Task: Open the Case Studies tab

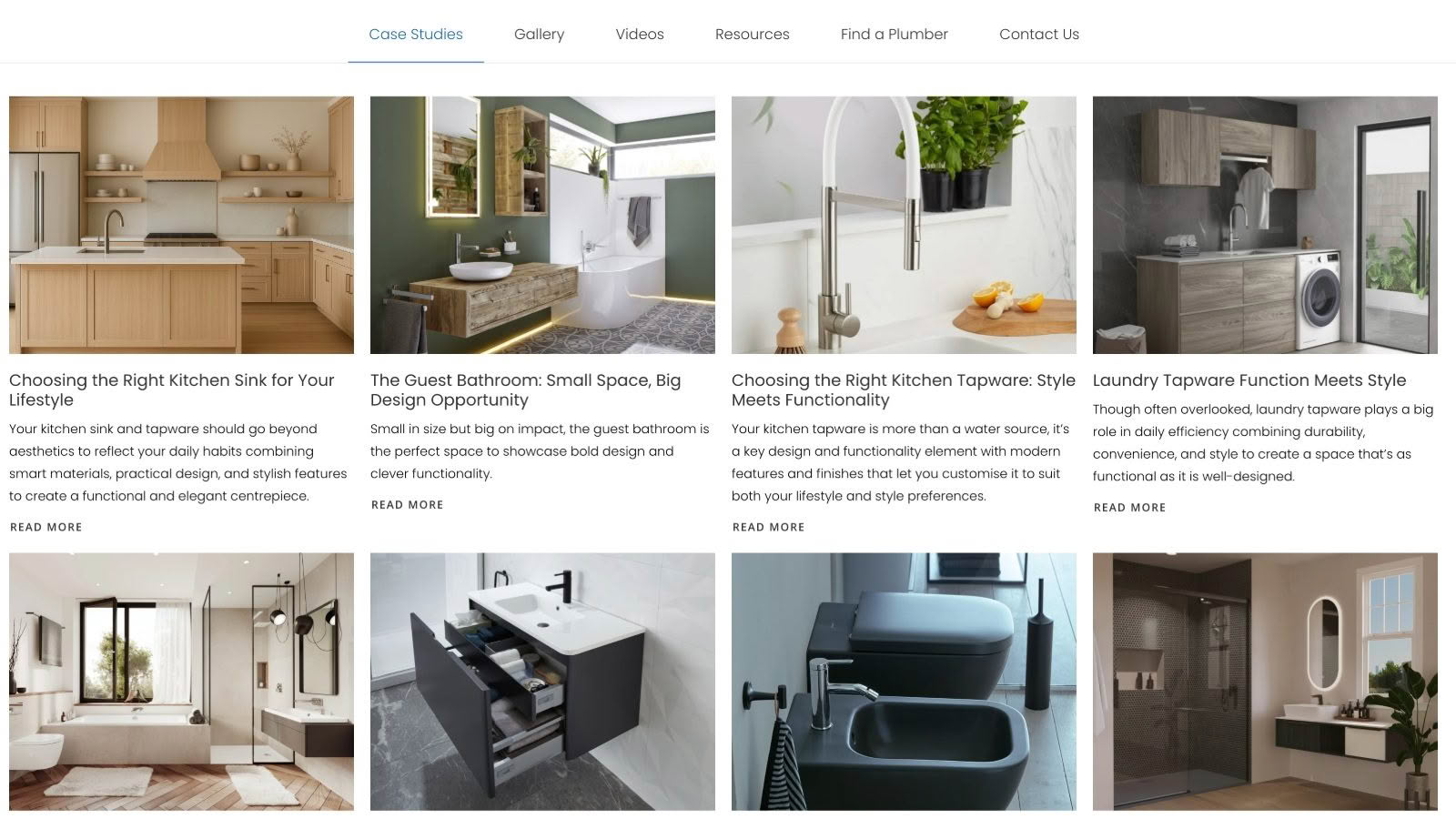Action: (416, 35)
